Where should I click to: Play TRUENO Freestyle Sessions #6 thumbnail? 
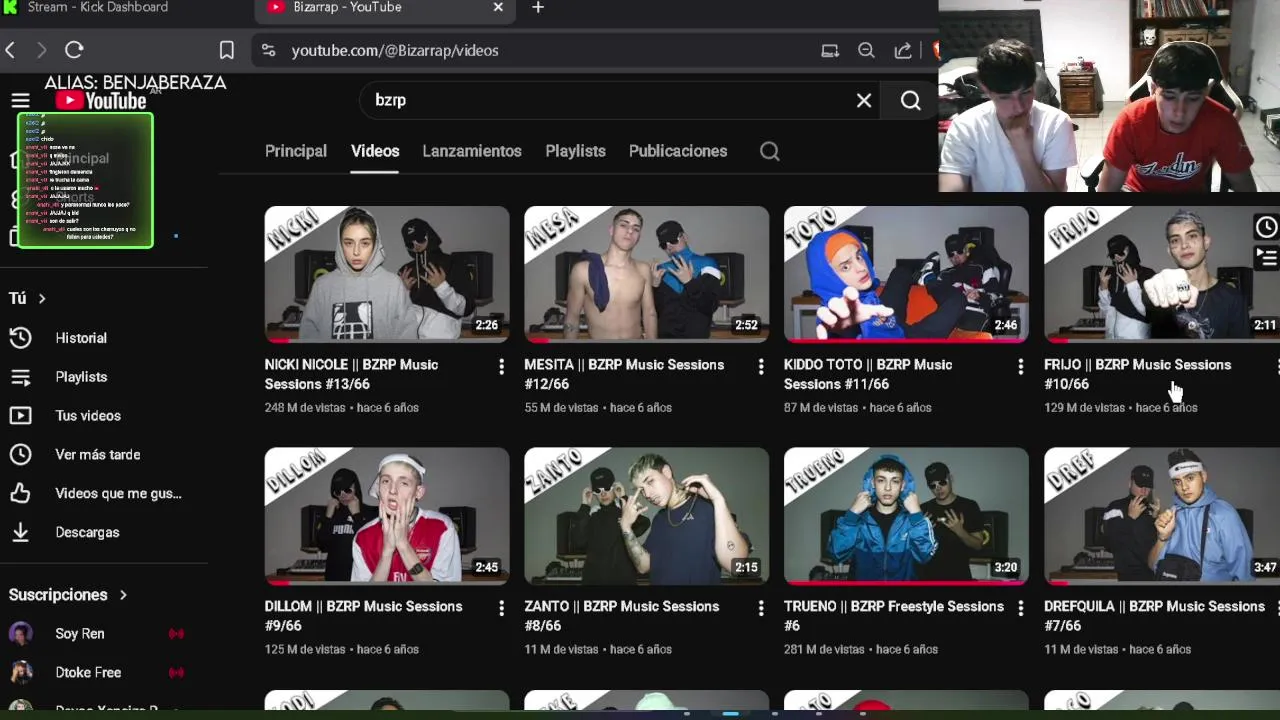(906, 516)
